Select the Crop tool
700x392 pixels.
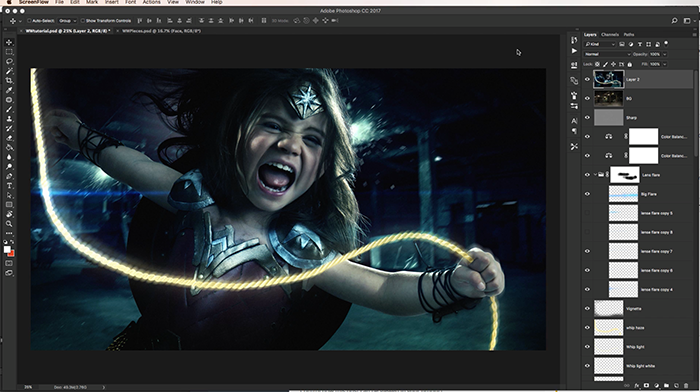[9, 81]
